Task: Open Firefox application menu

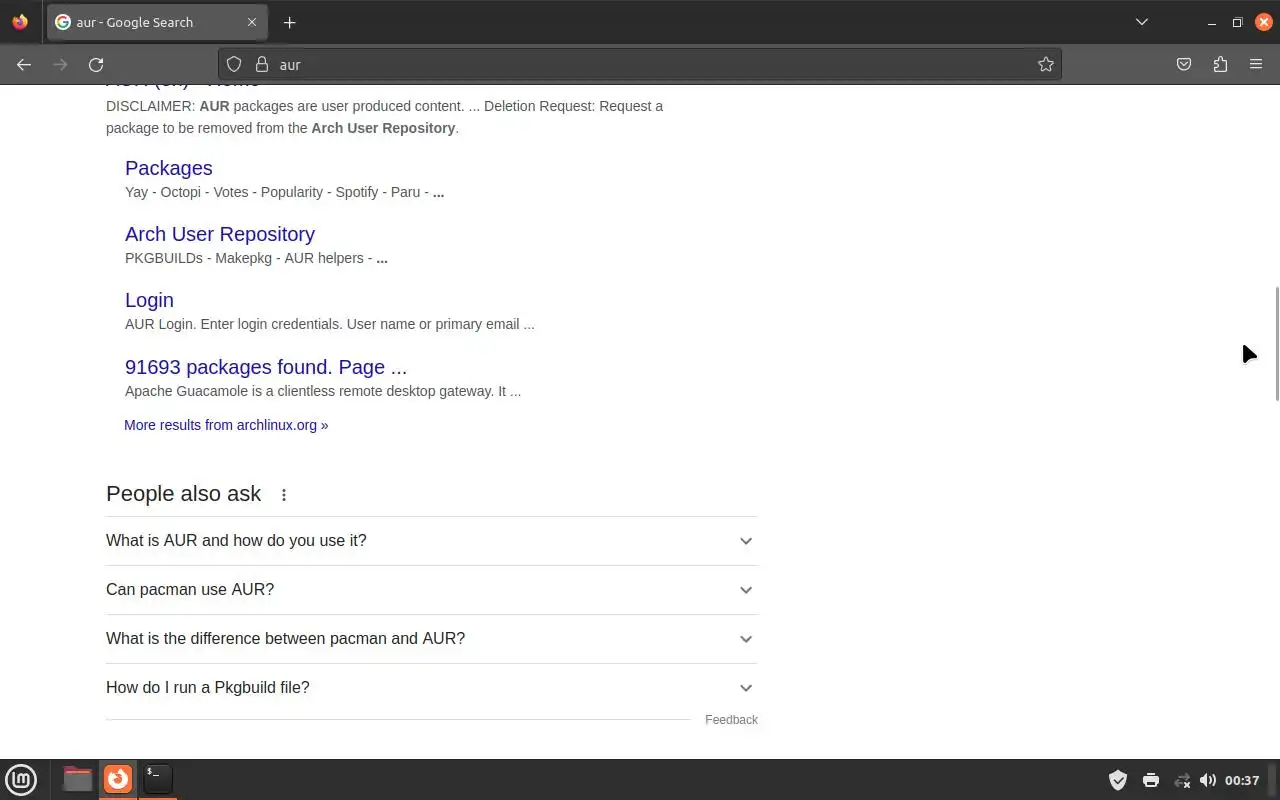Action: (x=1256, y=64)
